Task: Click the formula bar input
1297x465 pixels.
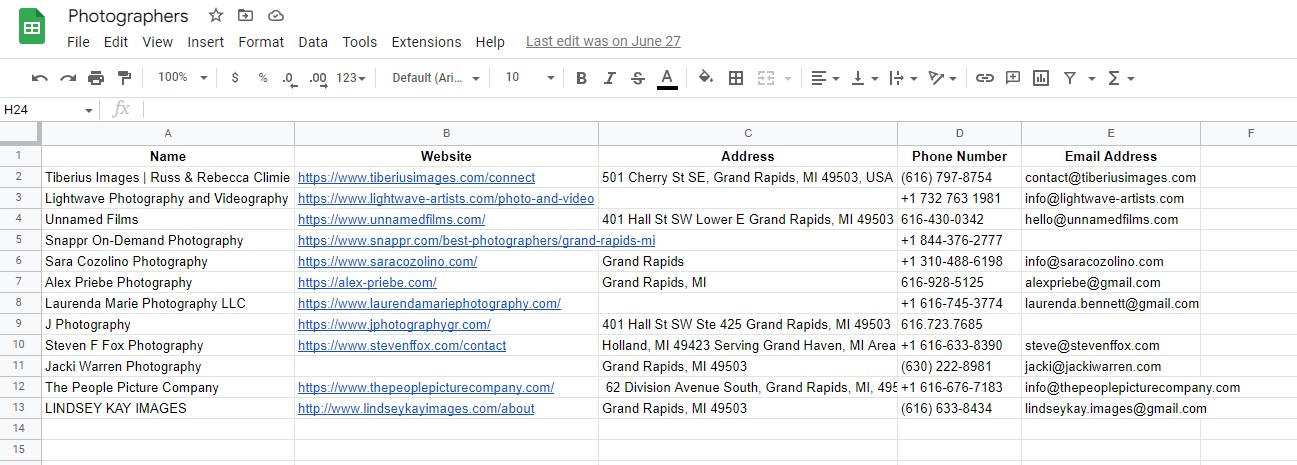Action: coord(720,109)
